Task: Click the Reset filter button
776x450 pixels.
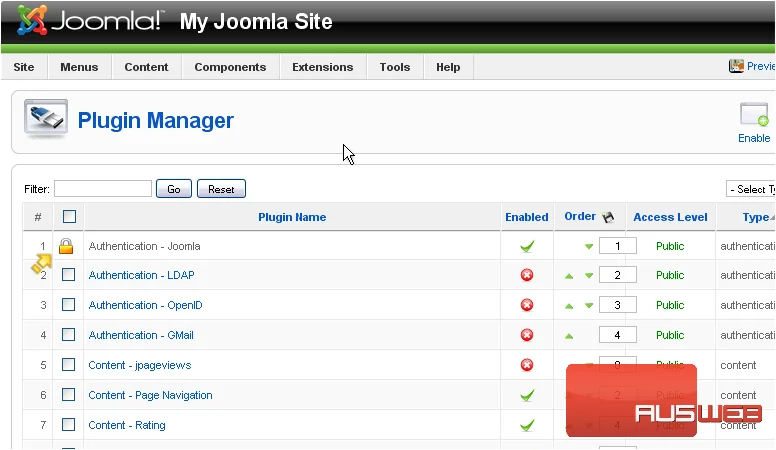Action: [221, 189]
